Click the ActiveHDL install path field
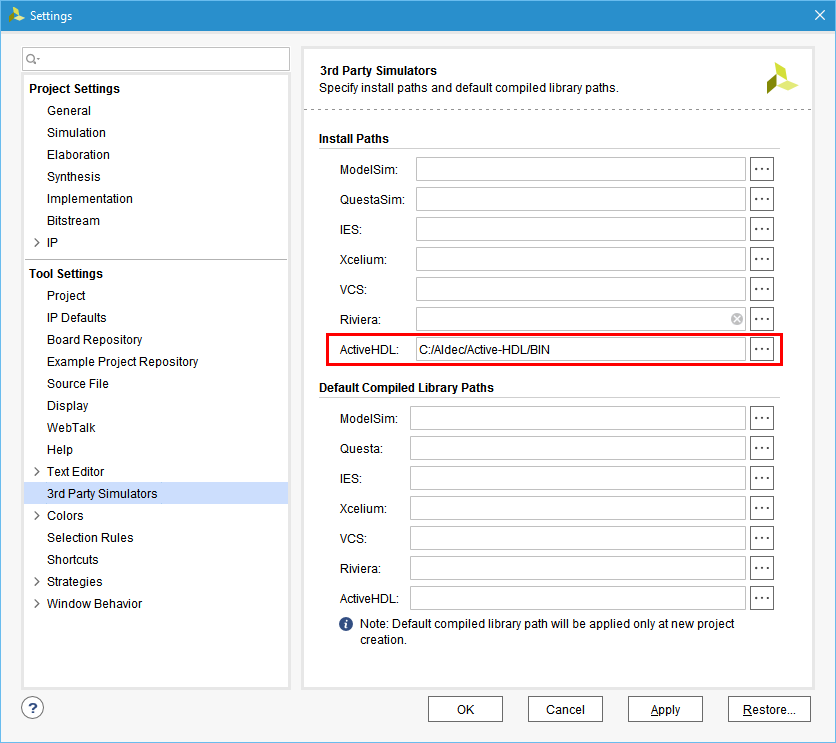This screenshot has width=836, height=743. (581, 349)
